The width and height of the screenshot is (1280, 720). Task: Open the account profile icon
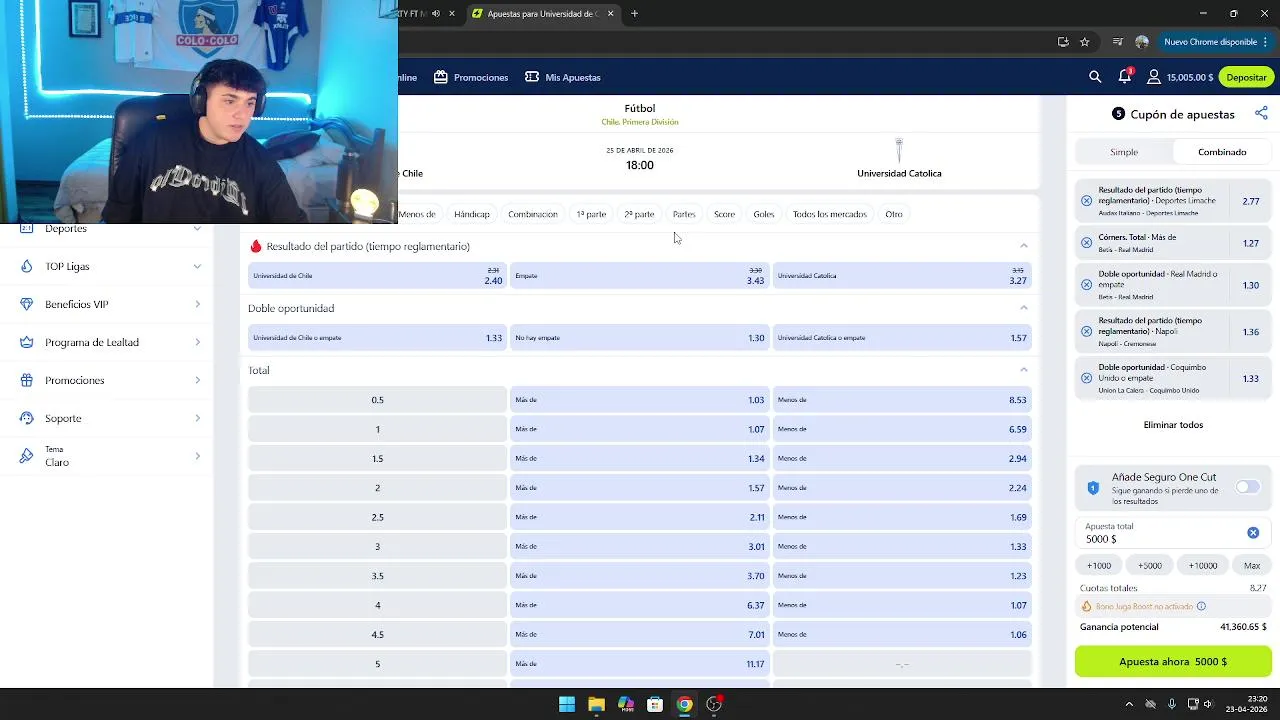[x=1154, y=77]
